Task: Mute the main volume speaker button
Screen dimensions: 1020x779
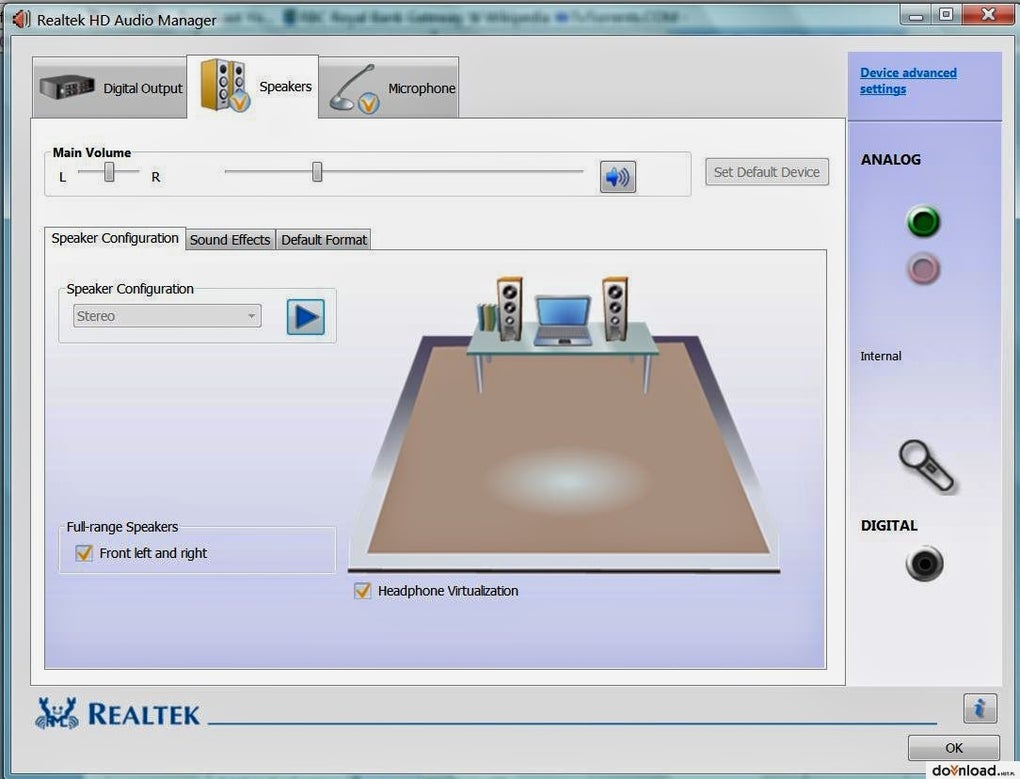Action: pos(617,177)
